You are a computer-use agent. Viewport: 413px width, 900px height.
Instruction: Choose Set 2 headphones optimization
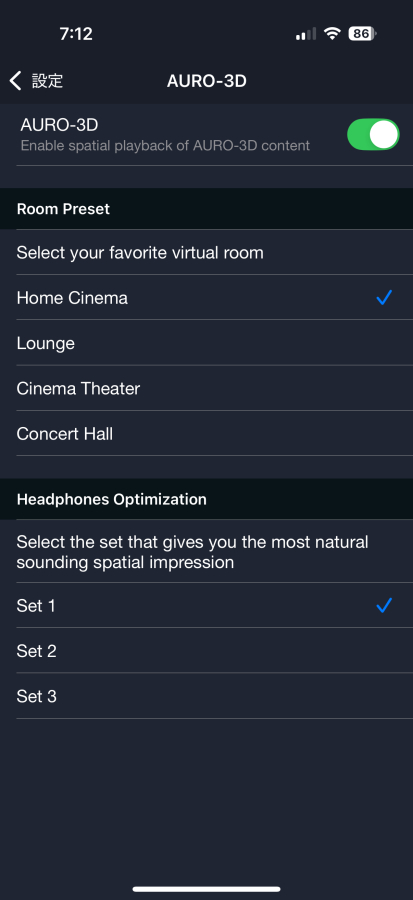tap(206, 650)
